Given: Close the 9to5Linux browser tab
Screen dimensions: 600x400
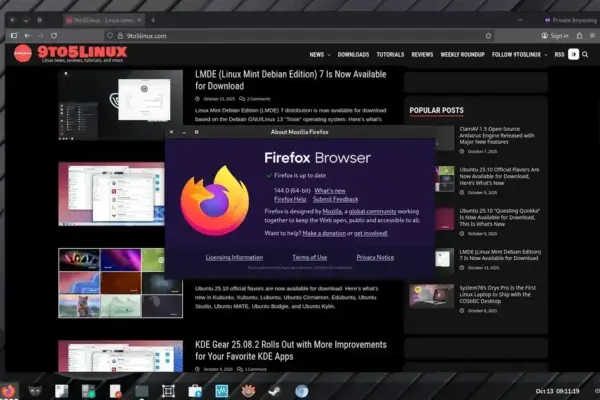Looking at the screenshot, I should 139,20.
